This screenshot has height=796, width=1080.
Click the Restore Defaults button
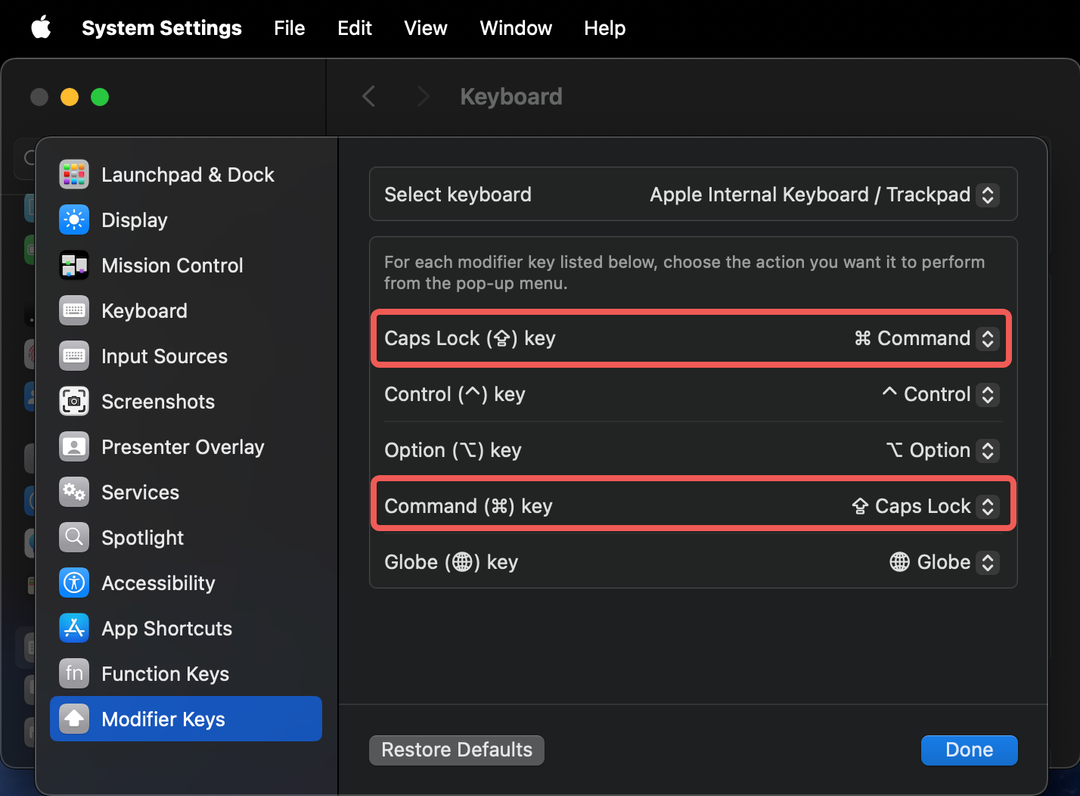(456, 750)
